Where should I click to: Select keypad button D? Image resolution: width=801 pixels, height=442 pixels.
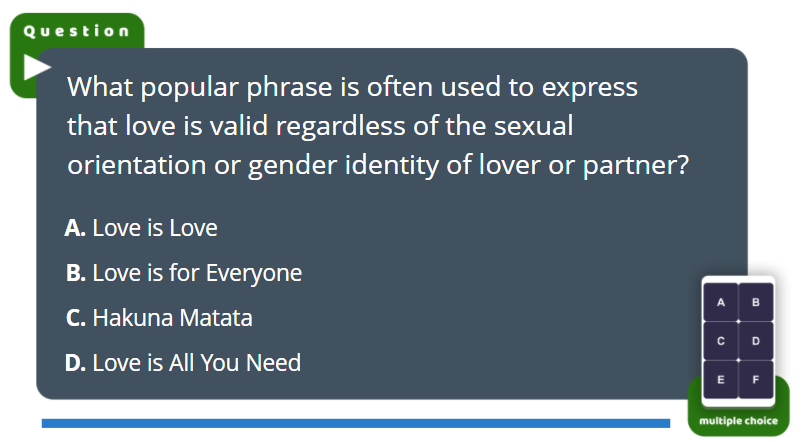(x=756, y=341)
